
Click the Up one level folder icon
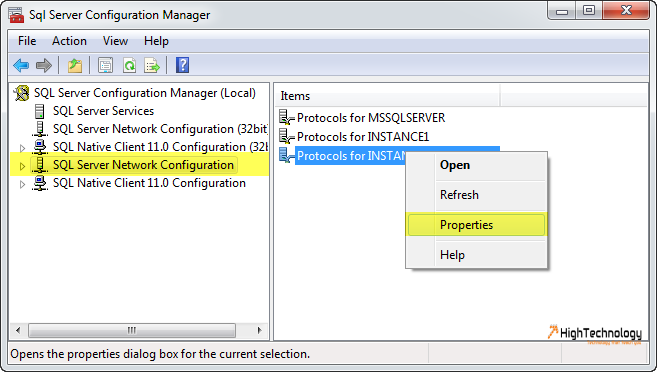[x=75, y=65]
